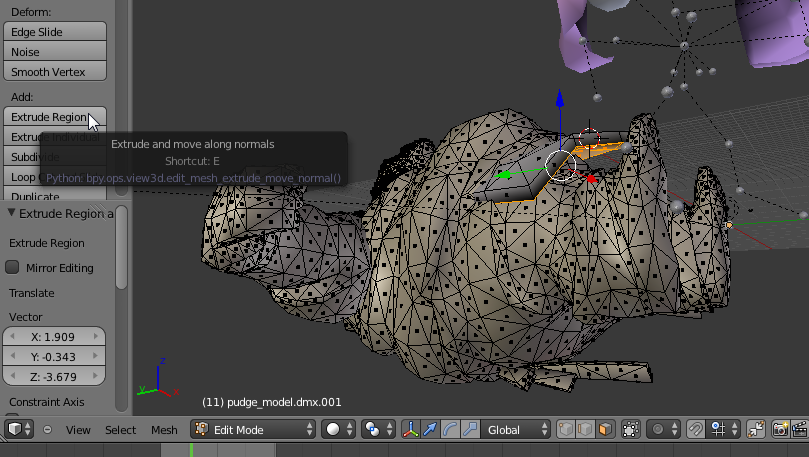809x457 pixels.
Task: Decrease Y vector value with left arrow
Action: click(12, 356)
